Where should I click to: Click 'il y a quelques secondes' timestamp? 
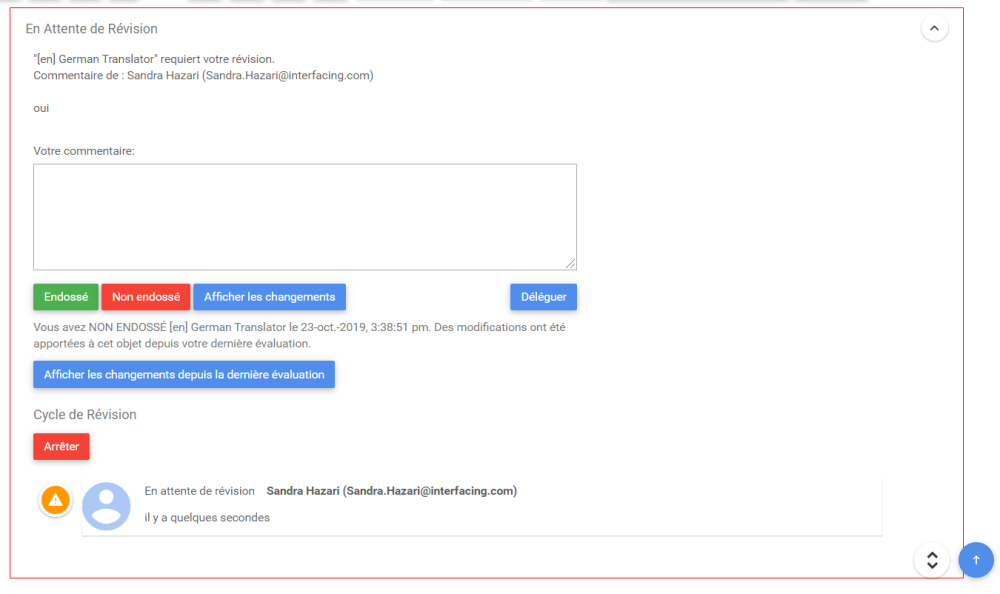[x=207, y=517]
